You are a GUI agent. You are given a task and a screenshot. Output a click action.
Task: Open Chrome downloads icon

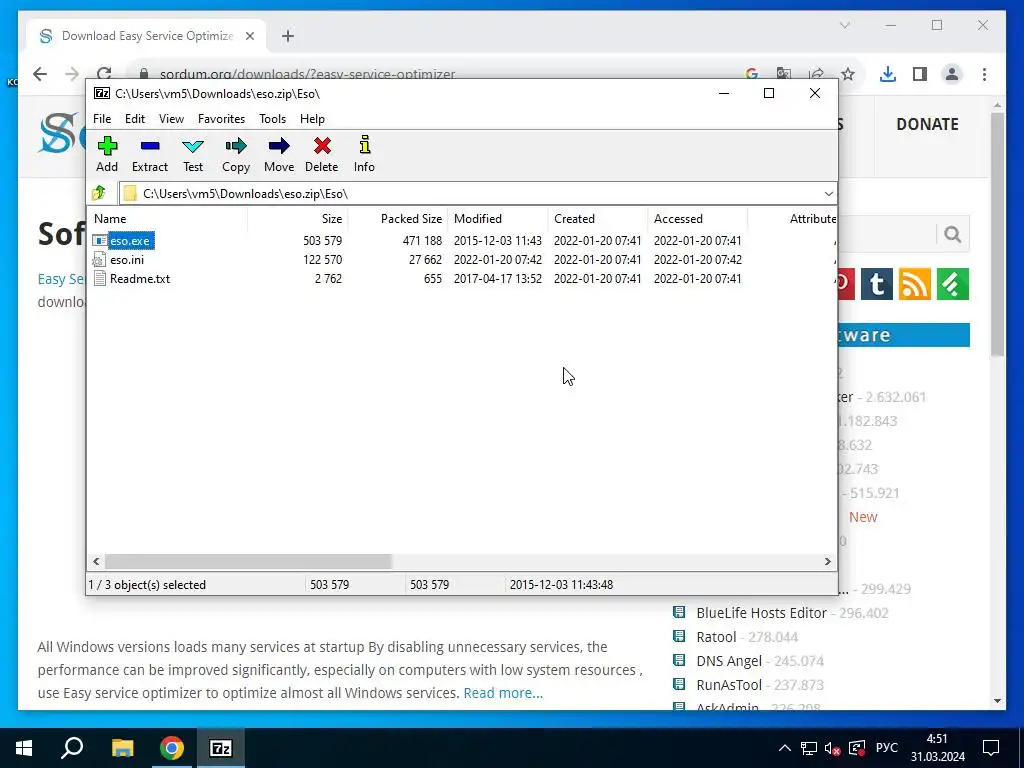tap(888, 74)
